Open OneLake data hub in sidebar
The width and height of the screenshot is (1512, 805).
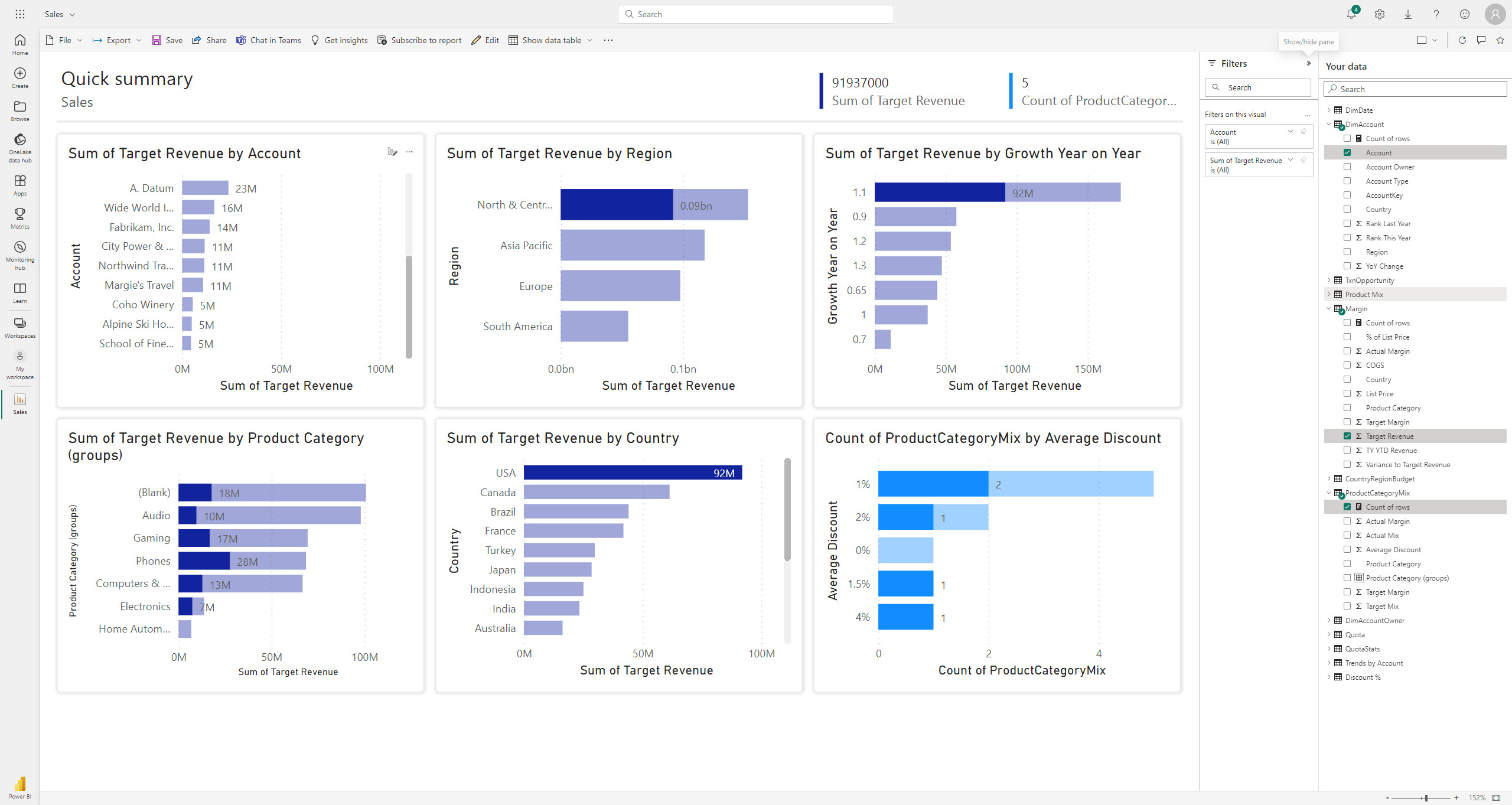pyautogui.click(x=20, y=148)
